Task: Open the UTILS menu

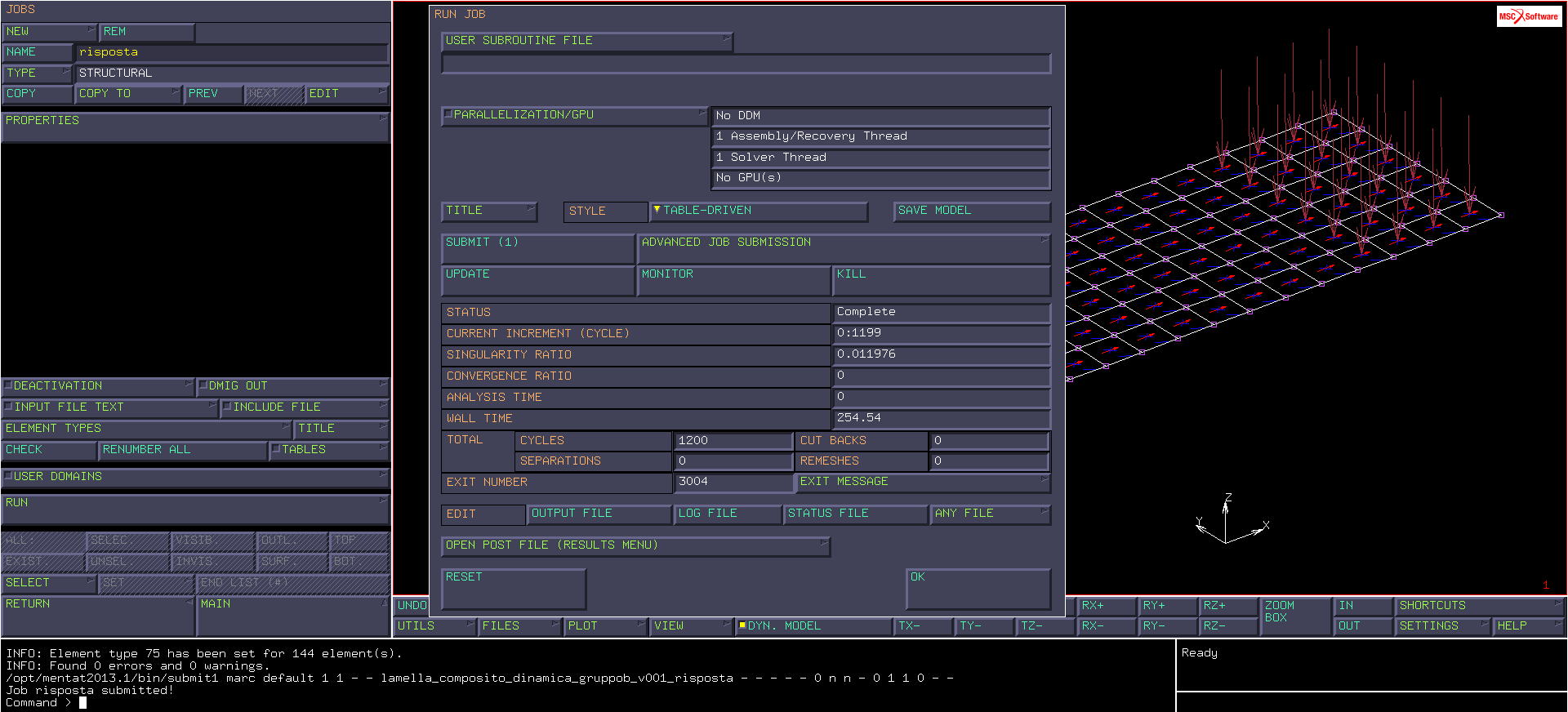Action: point(434,626)
